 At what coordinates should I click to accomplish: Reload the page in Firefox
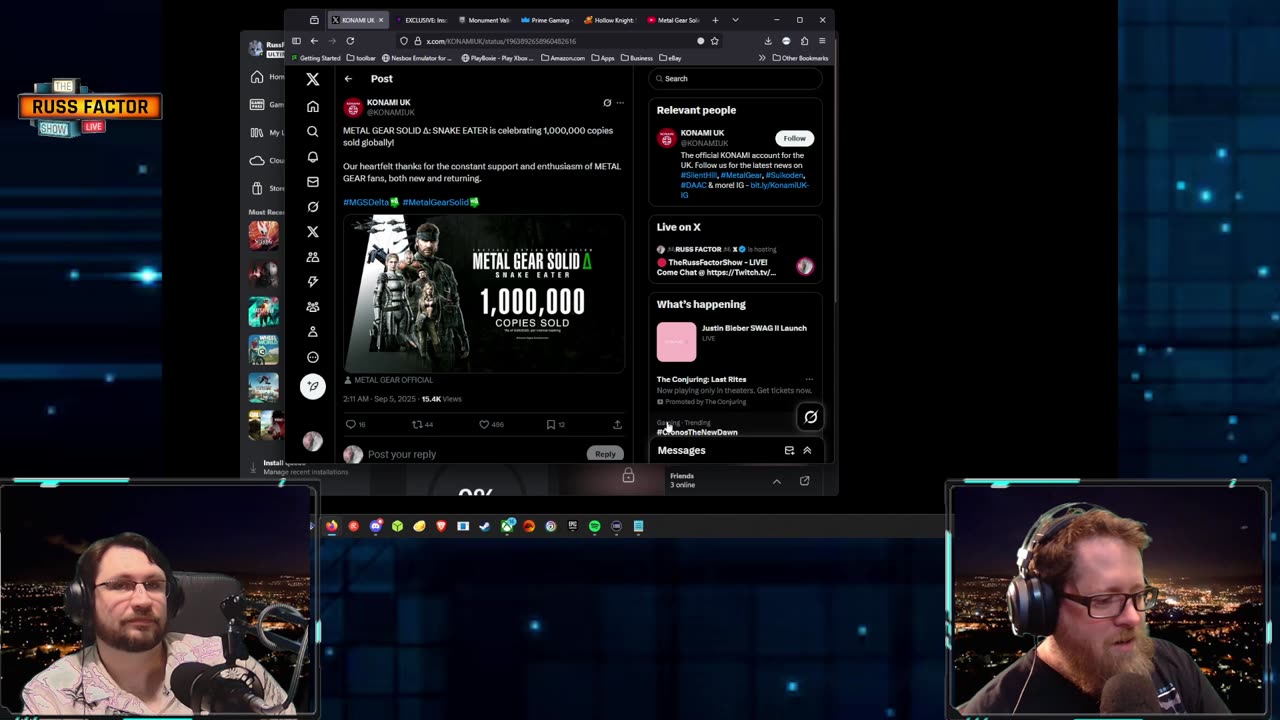click(350, 41)
